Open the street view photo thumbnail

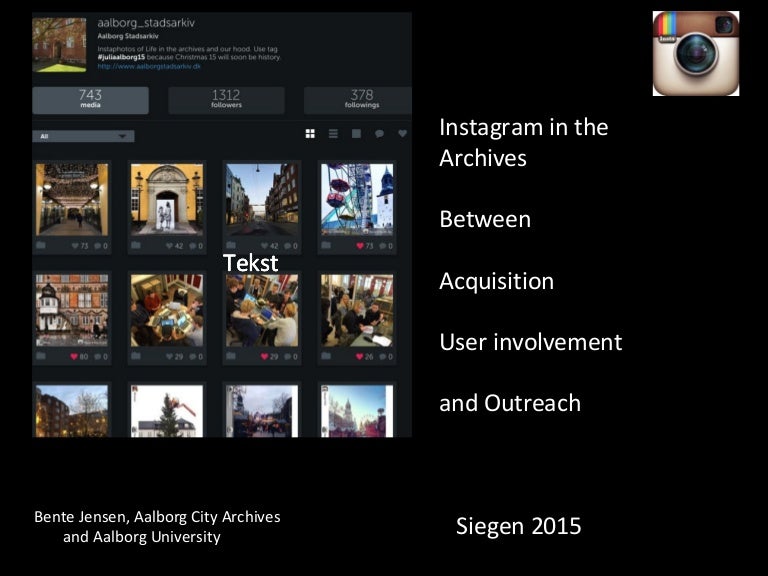261,199
